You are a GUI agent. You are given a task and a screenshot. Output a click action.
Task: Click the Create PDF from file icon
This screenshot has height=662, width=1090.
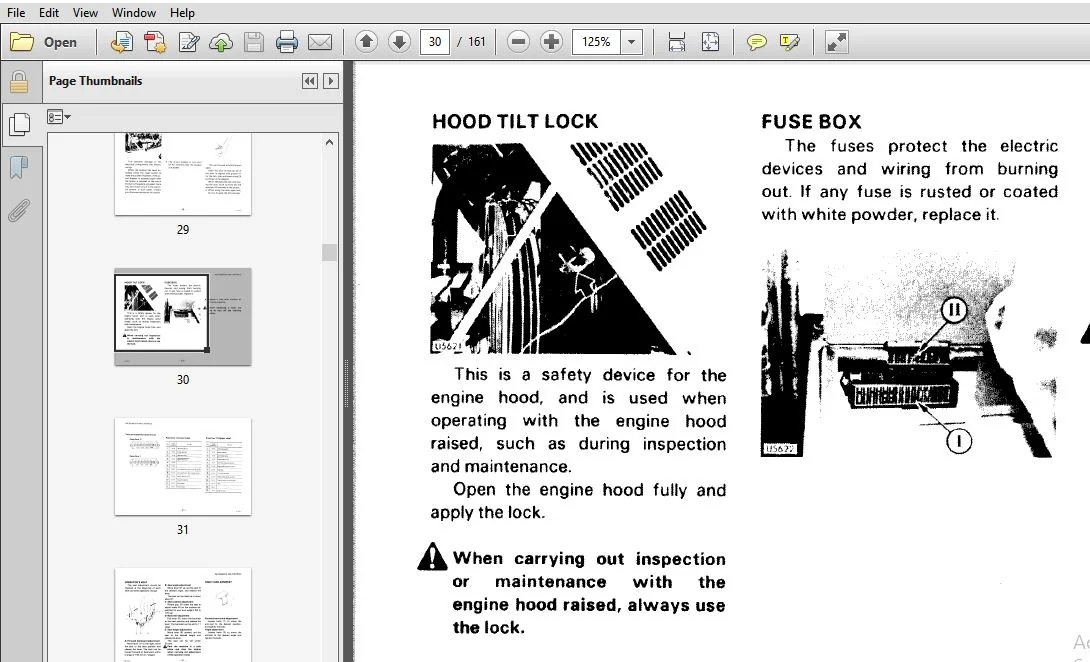pyautogui.click(x=122, y=42)
